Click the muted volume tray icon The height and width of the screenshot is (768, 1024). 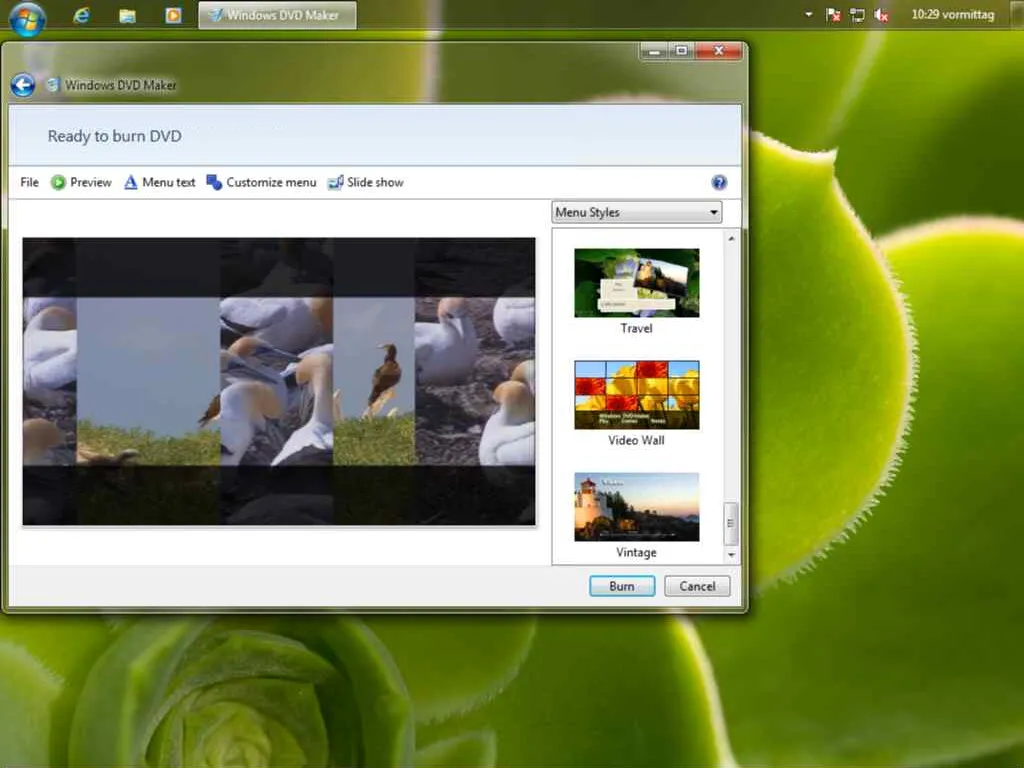pos(881,15)
